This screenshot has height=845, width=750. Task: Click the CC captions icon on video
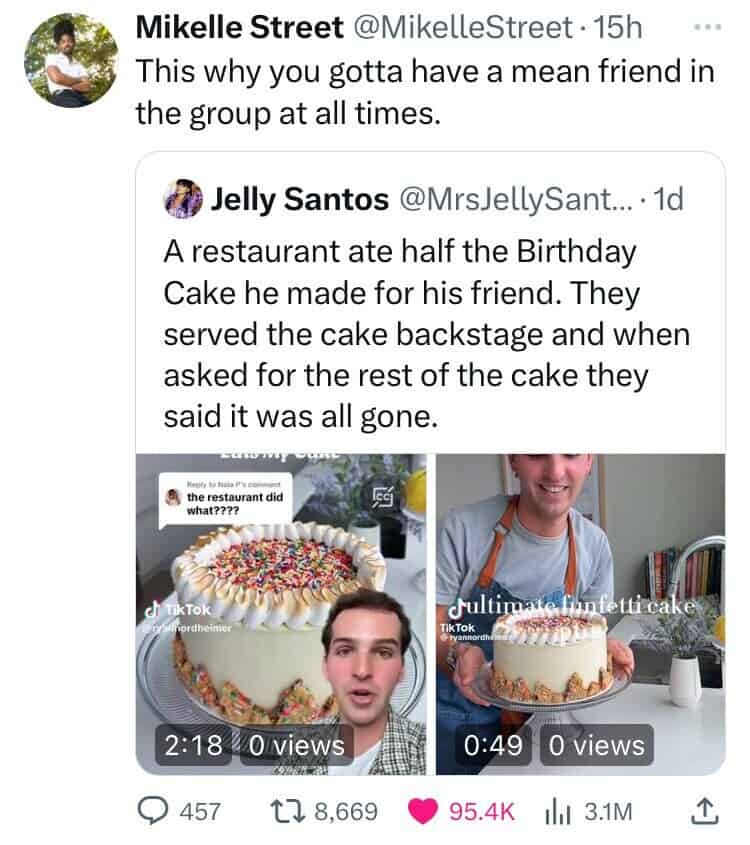[384, 496]
